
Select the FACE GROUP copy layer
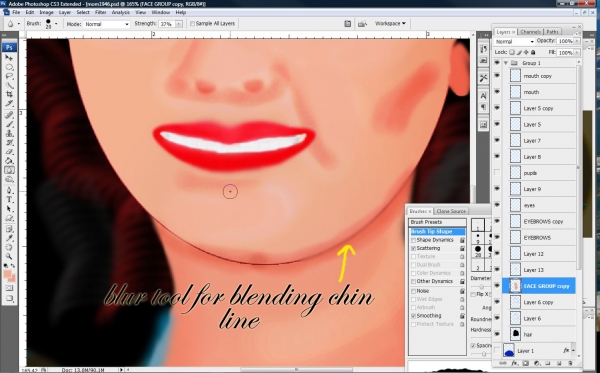click(x=538, y=286)
